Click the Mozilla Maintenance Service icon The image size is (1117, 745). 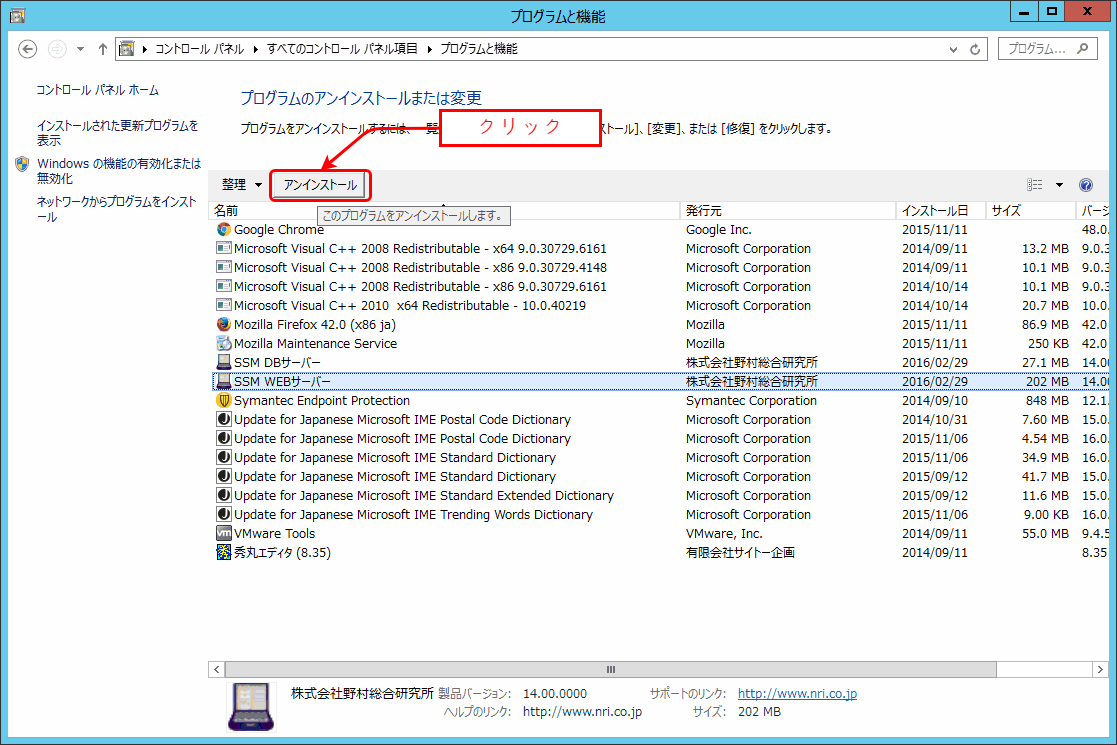(x=224, y=343)
